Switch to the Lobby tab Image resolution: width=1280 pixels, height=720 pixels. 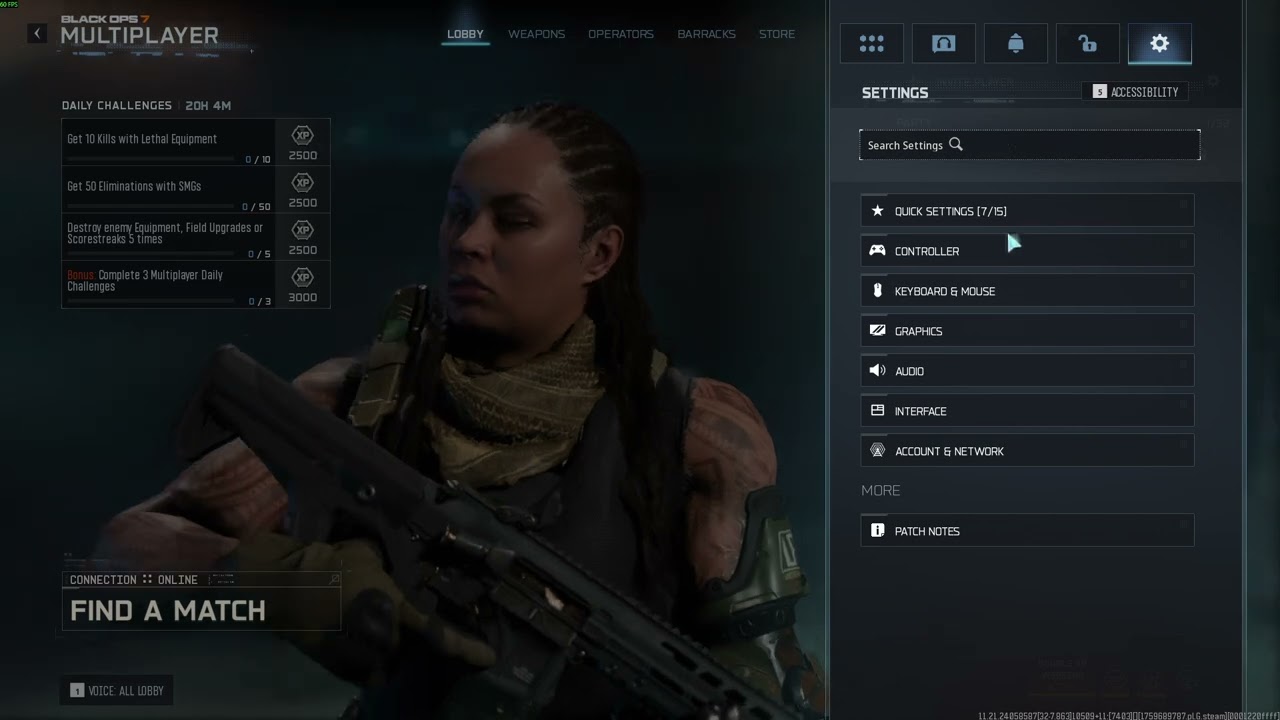click(465, 34)
